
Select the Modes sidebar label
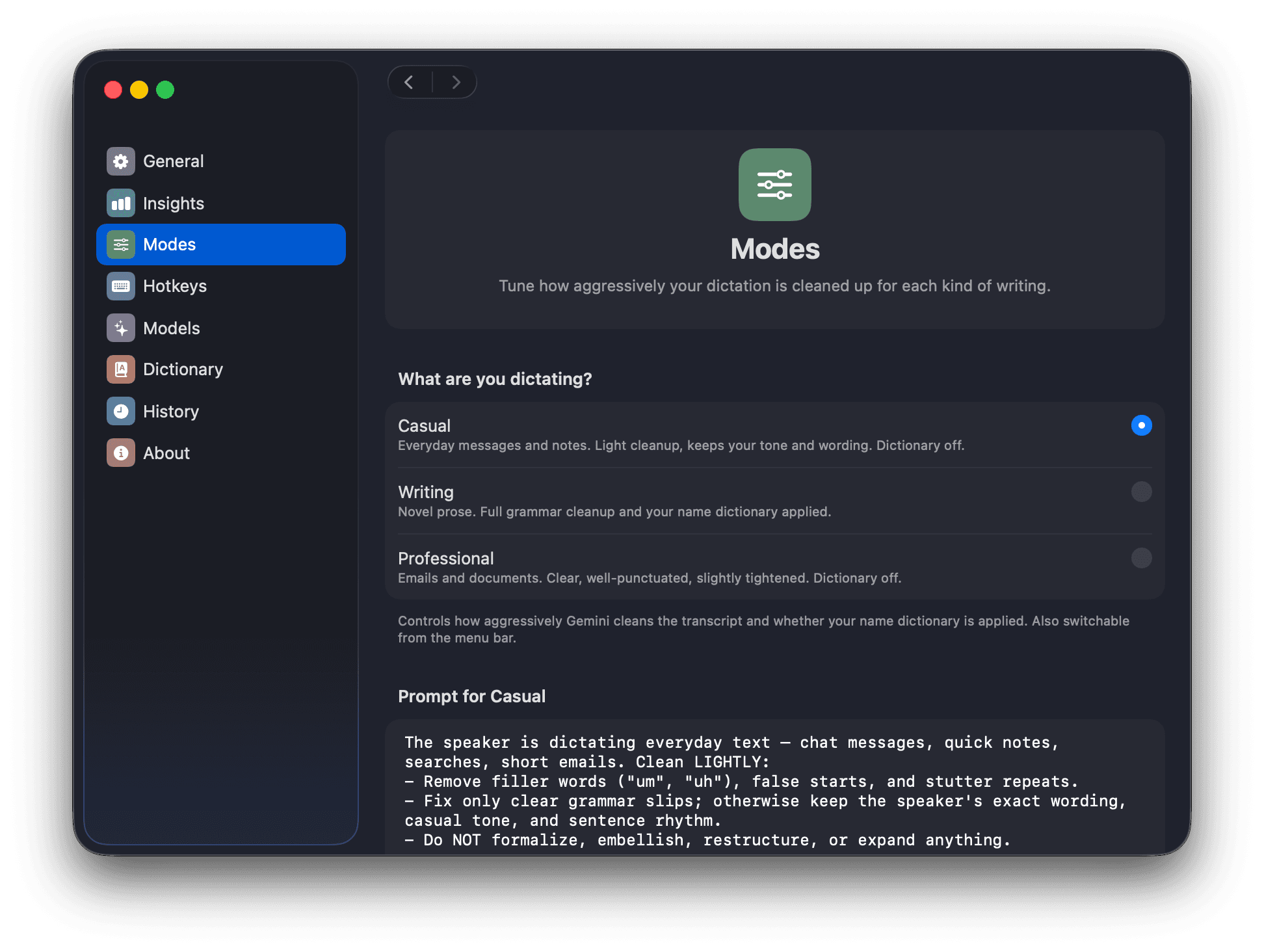click(x=169, y=245)
